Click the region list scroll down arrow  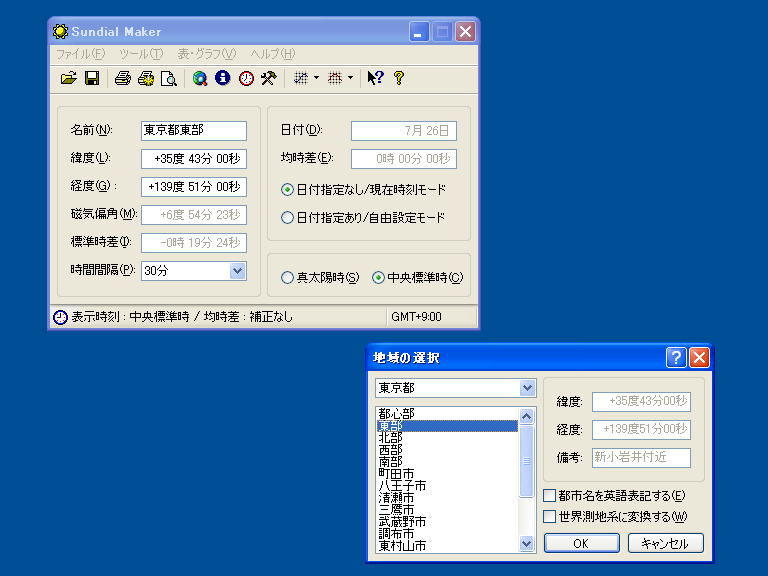point(527,543)
